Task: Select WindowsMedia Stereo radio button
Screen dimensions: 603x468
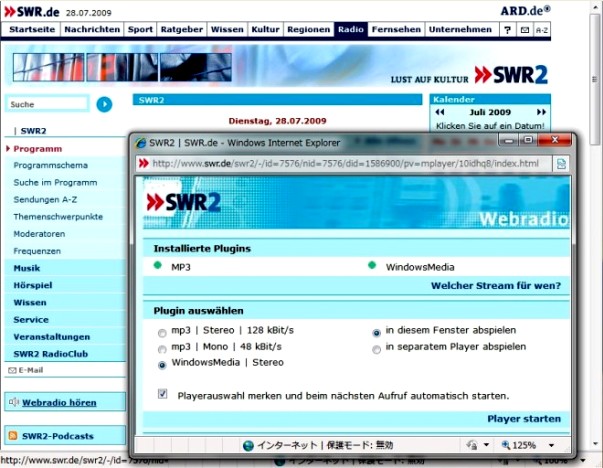Action: [162, 365]
